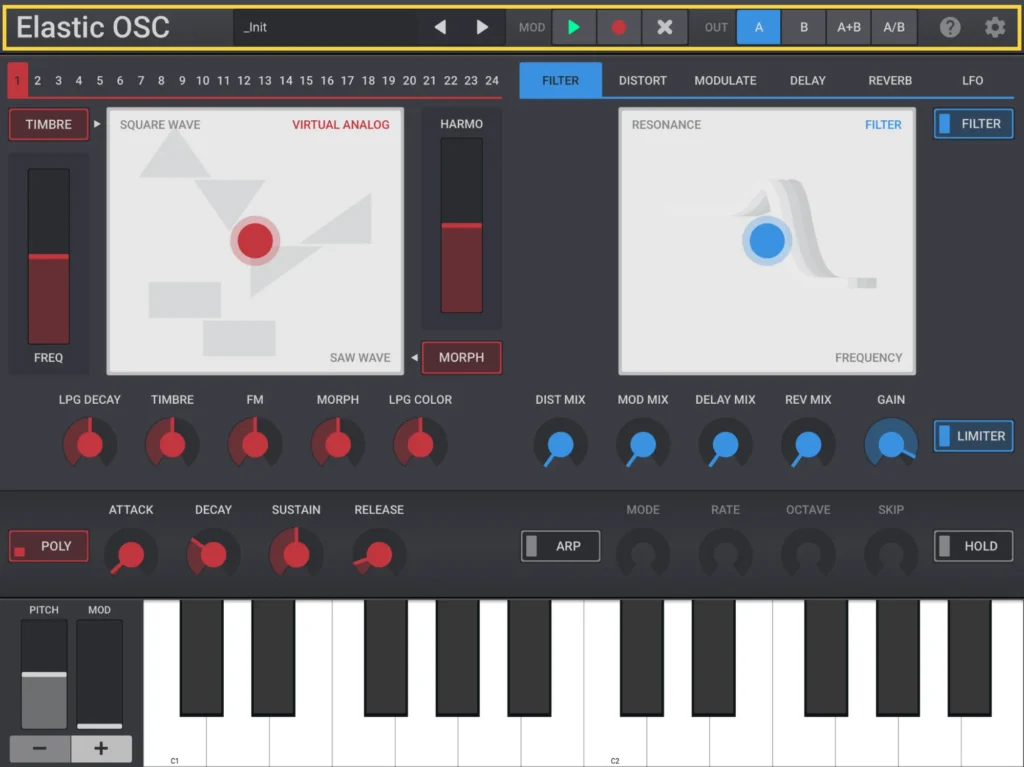The height and width of the screenshot is (767, 1024).
Task: Switch to the DISTORT tab
Action: pyautogui.click(x=643, y=80)
